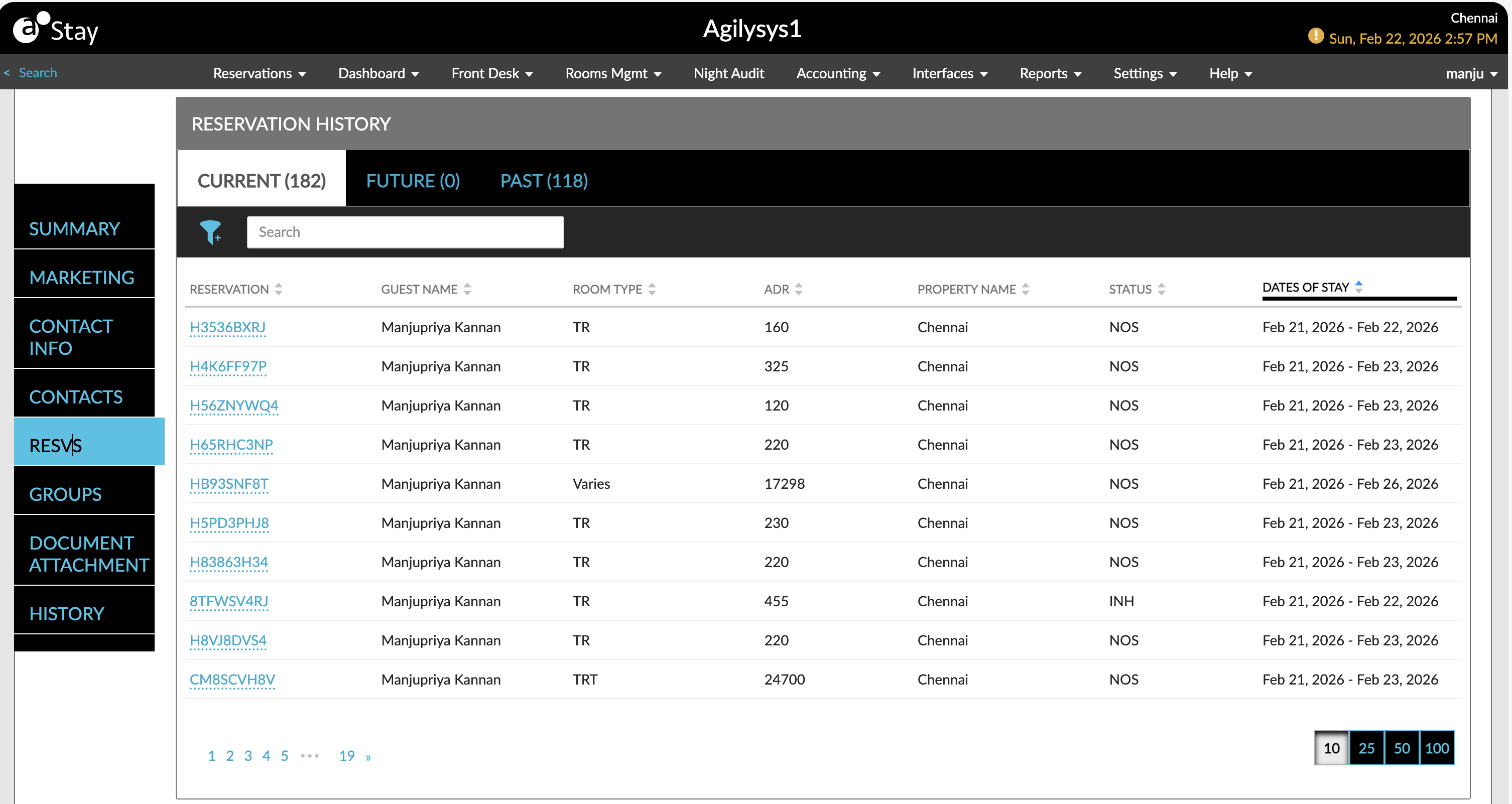Screen dimensions: 1512x804
Task: Select 50 rows per page
Action: (1402, 748)
